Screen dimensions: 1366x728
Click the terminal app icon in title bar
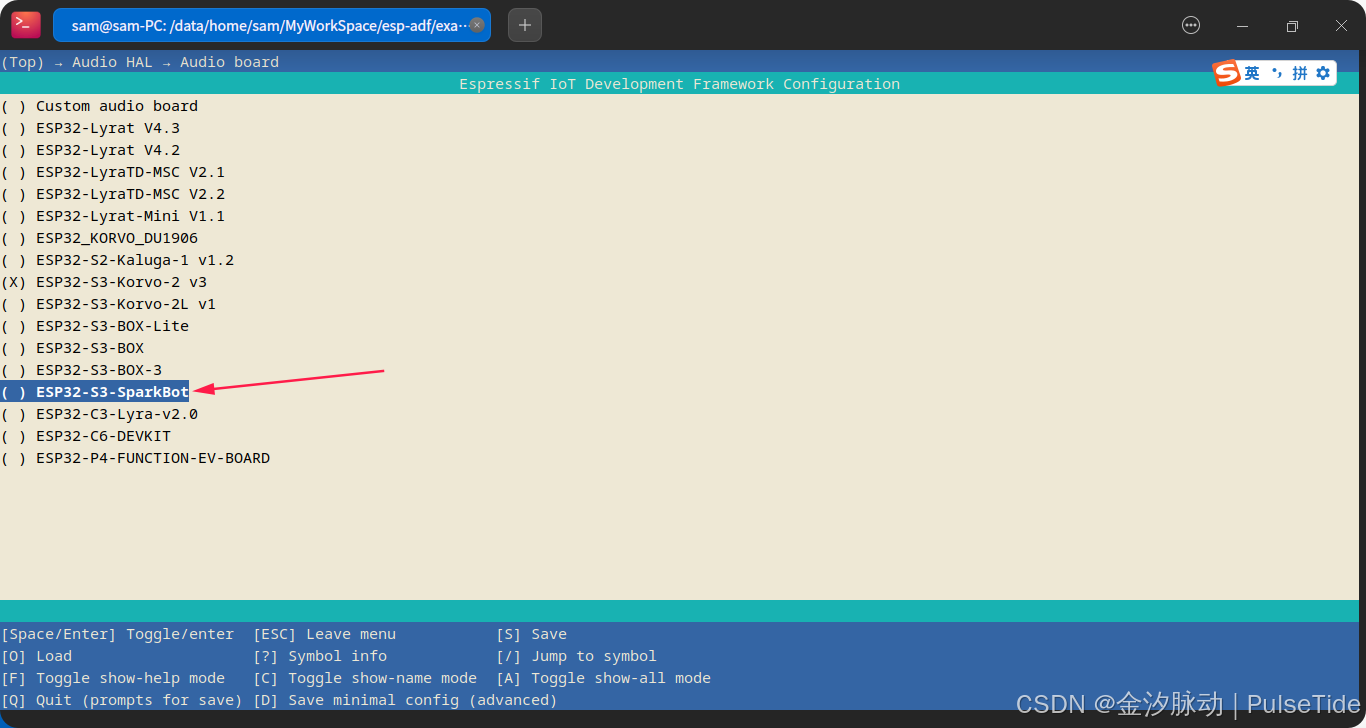tap(26, 25)
